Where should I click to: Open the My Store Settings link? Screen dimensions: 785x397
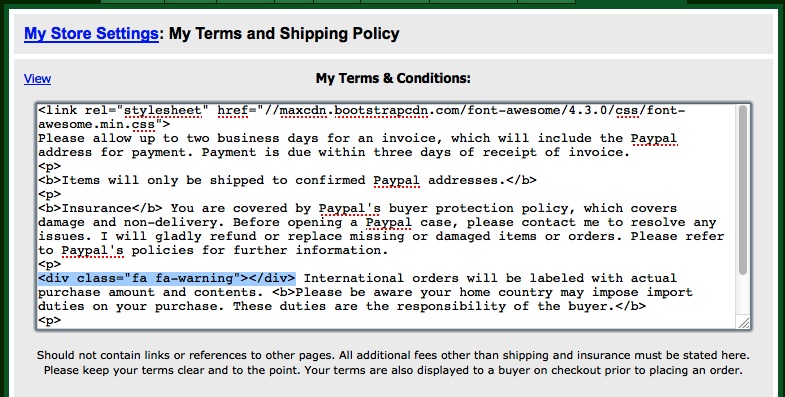pyautogui.click(x=91, y=34)
